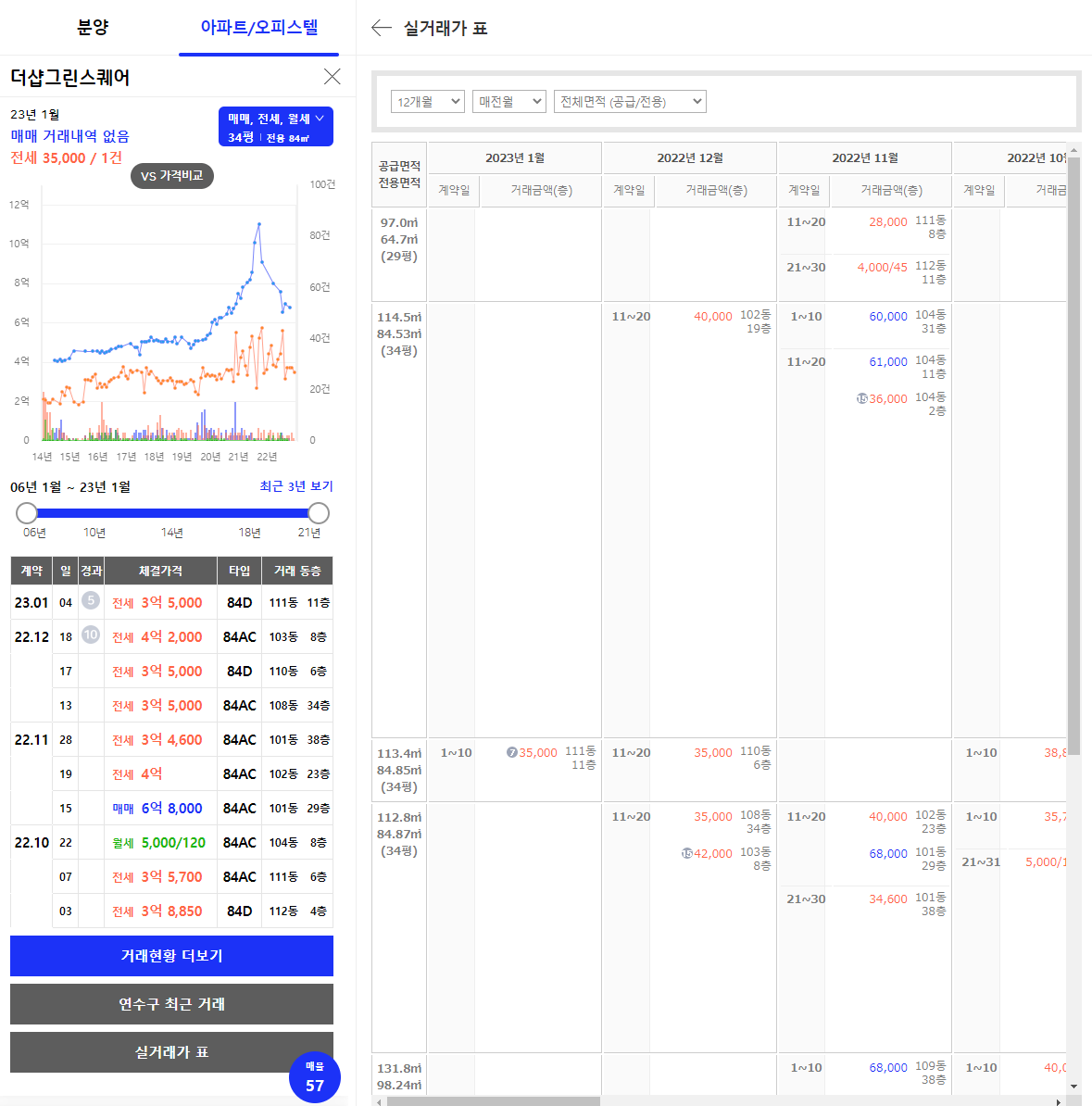Click the 2022년 11월 column header
The height and width of the screenshot is (1106, 1092).
pos(865,158)
